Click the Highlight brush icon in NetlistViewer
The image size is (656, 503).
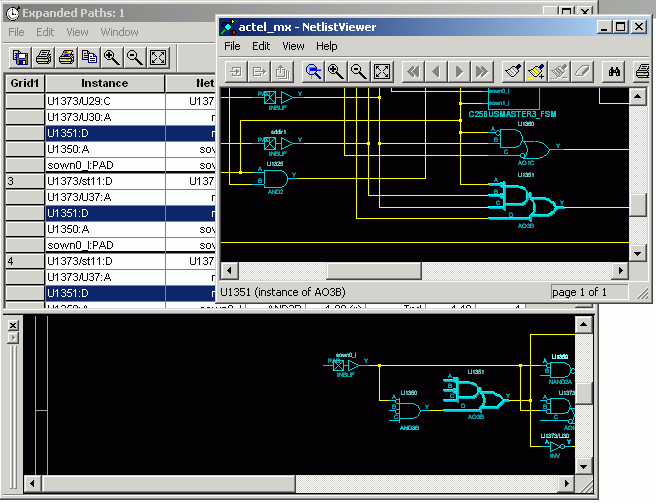(x=513, y=72)
